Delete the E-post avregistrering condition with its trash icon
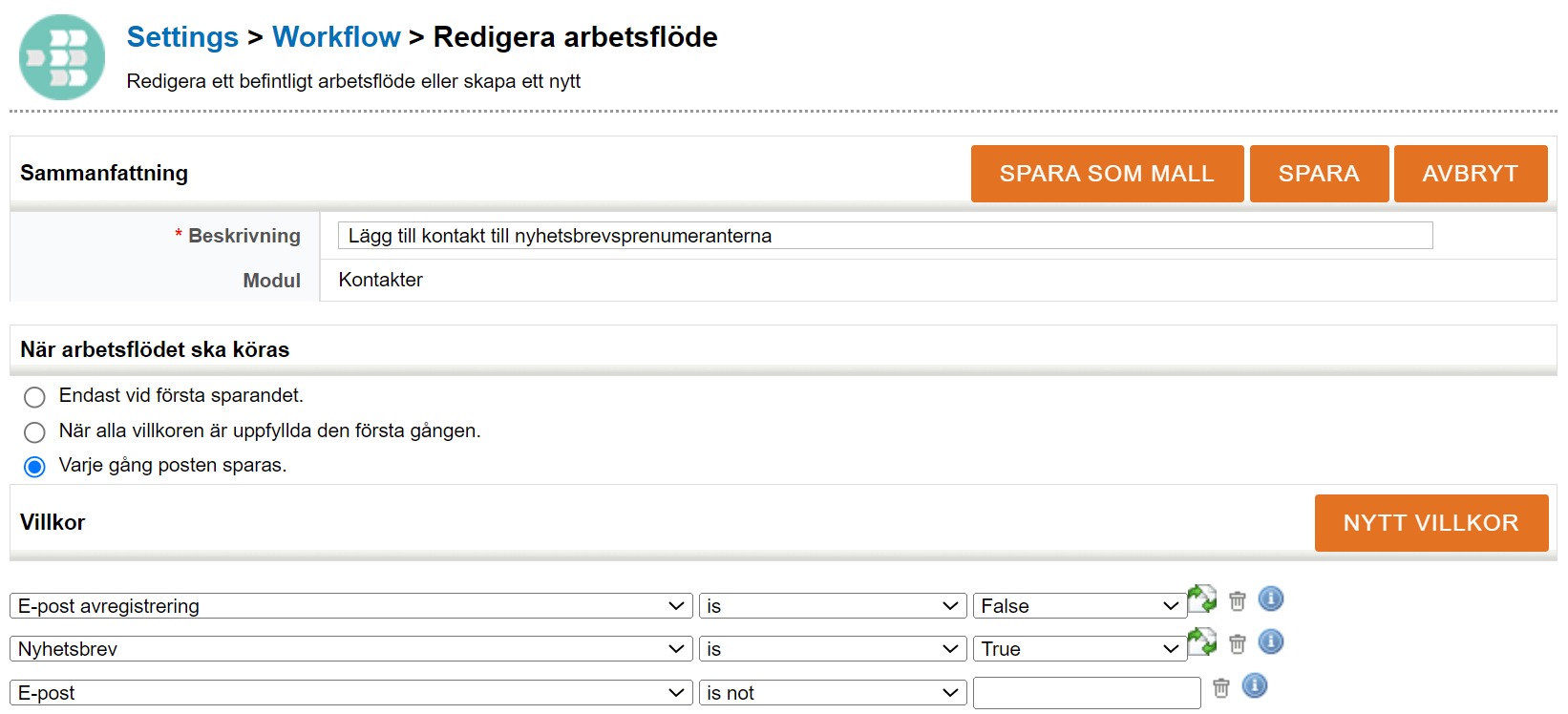The width and height of the screenshot is (1568, 714). tap(1238, 601)
